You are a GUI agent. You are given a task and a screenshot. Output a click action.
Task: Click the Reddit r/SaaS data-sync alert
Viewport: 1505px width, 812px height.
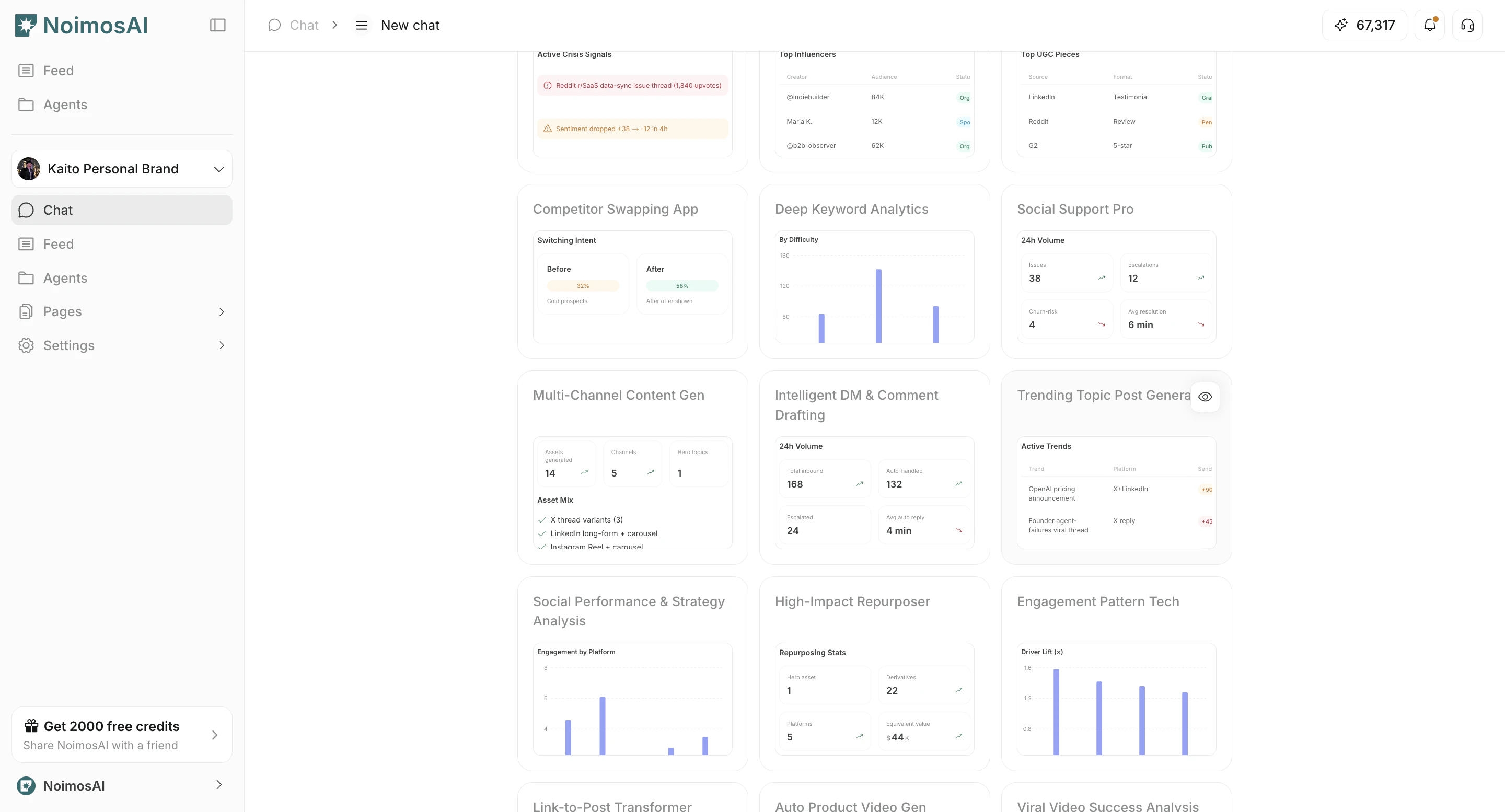[x=632, y=86]
